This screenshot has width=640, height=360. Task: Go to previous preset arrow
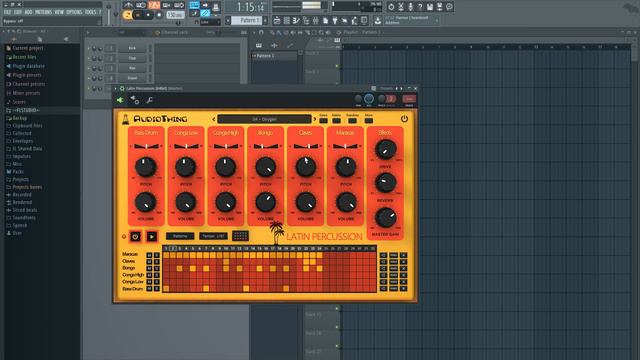point(213,119)
